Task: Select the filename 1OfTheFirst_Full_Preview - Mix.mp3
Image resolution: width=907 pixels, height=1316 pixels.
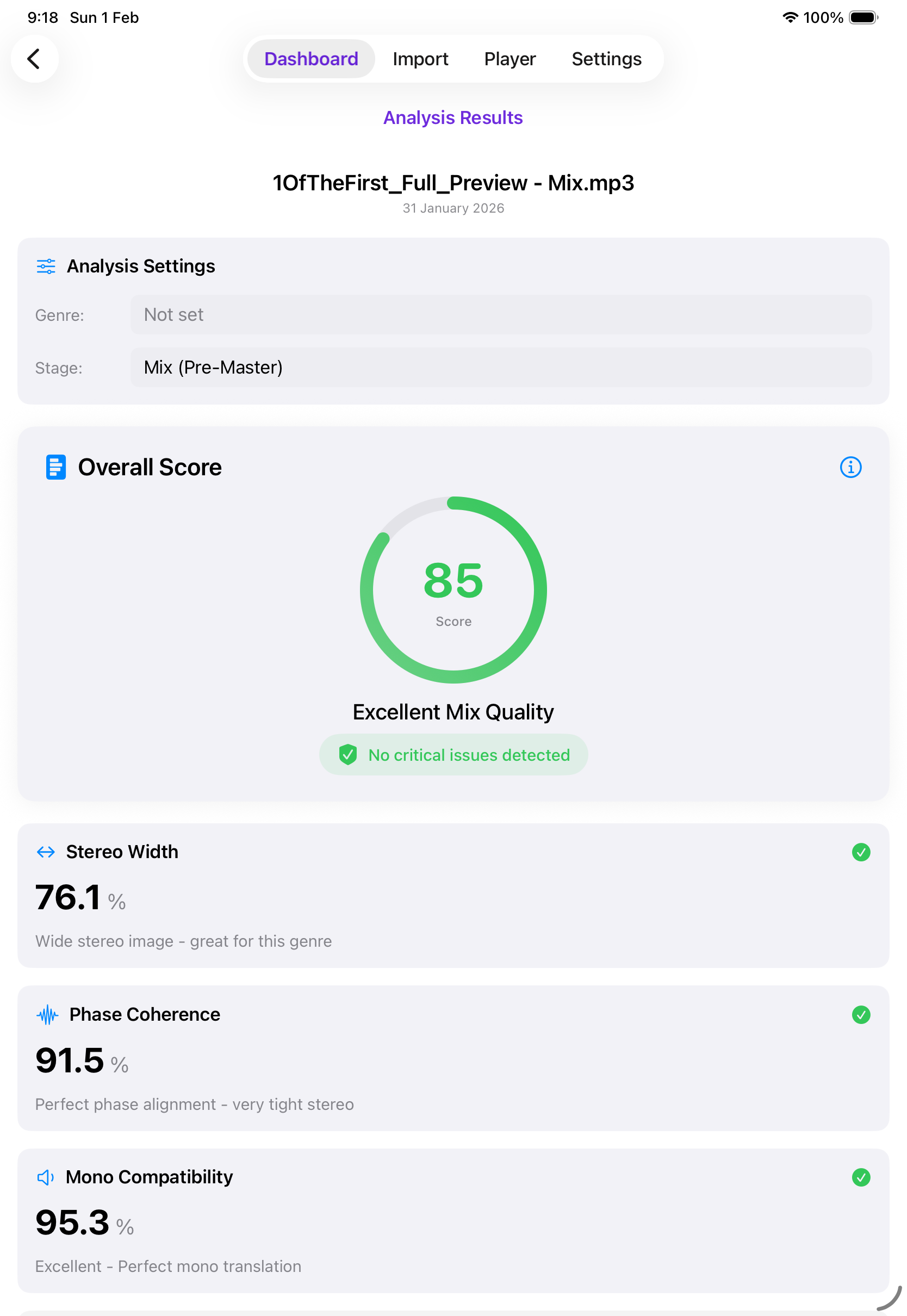Action: coord(453,183)
